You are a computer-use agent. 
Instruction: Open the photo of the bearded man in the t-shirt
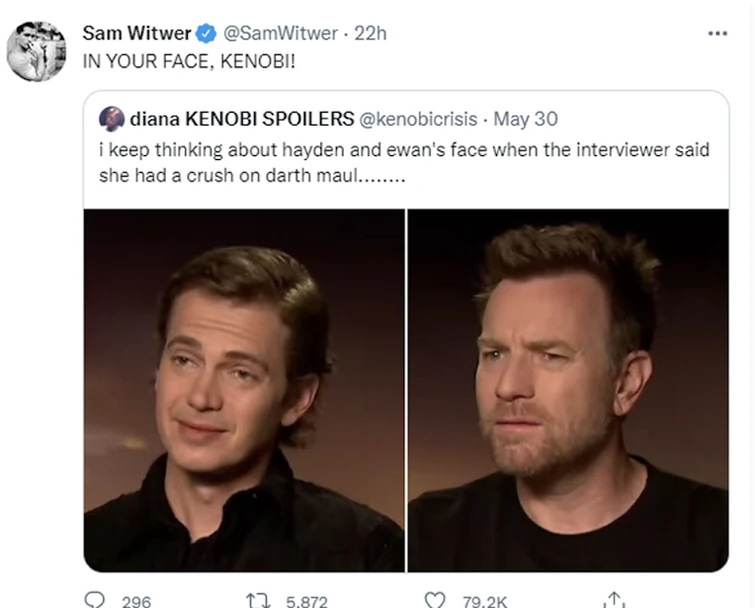tap(567, 390)
